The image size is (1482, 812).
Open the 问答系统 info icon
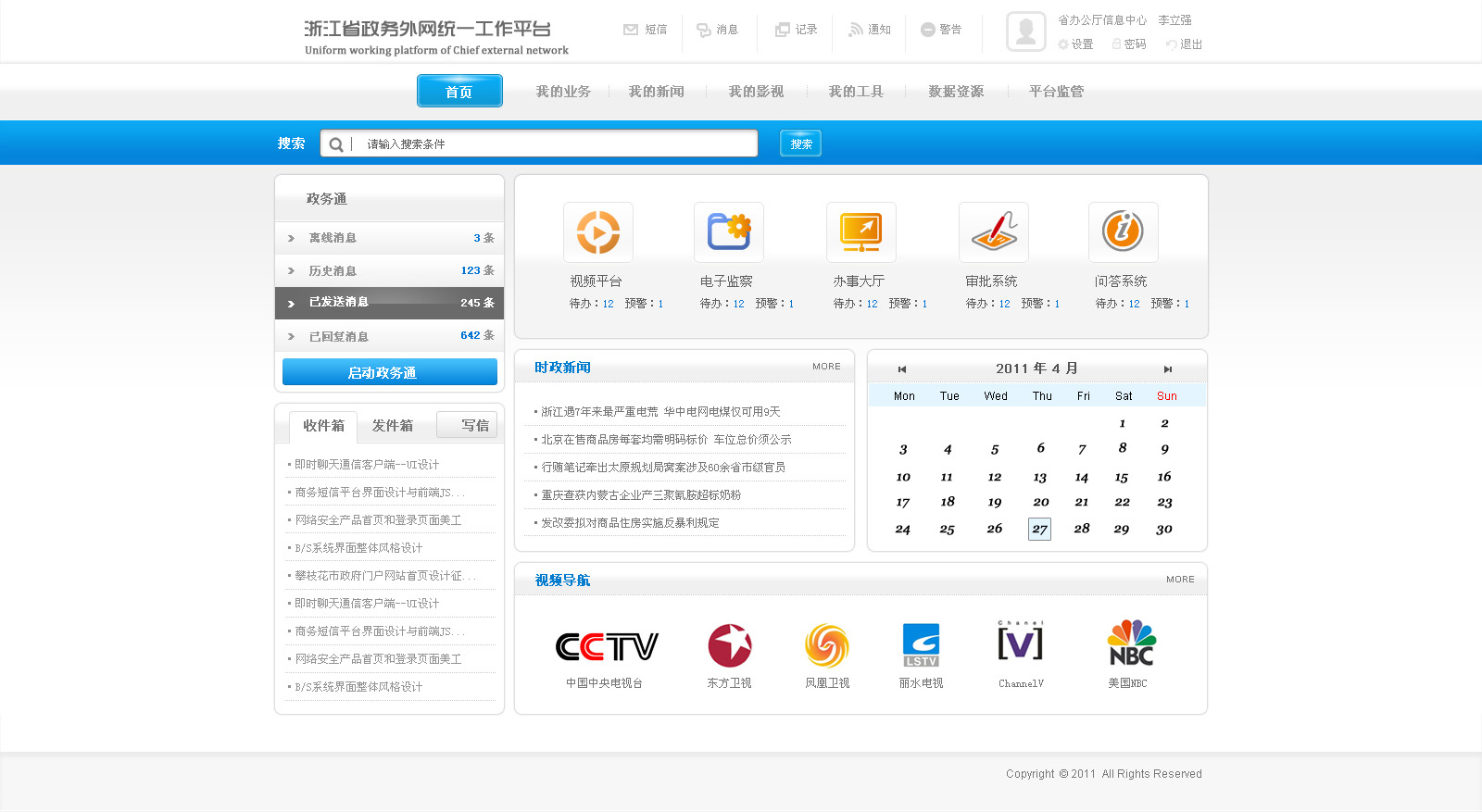coord(1124,232)
